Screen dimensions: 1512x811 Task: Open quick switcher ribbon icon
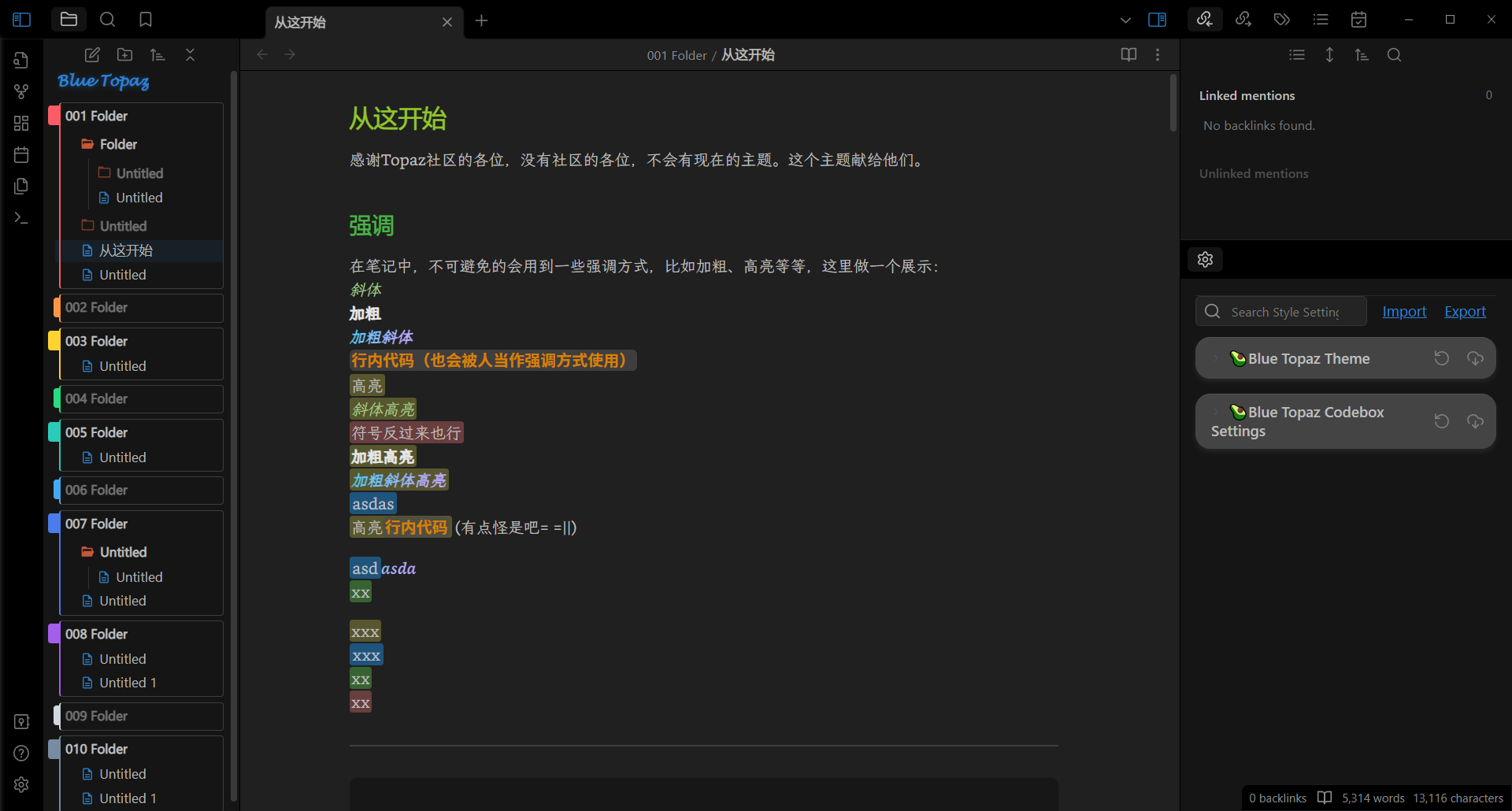coord(21,60)
